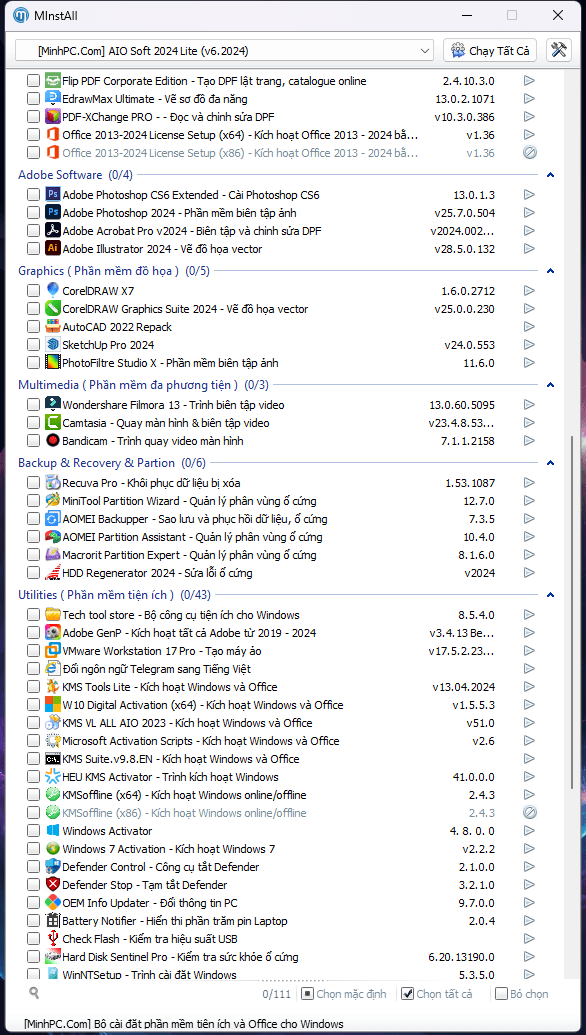586x1035 pixels.
Task: Check Flip PDF Corporate Edition checkbox
Action: coord(33,81)
